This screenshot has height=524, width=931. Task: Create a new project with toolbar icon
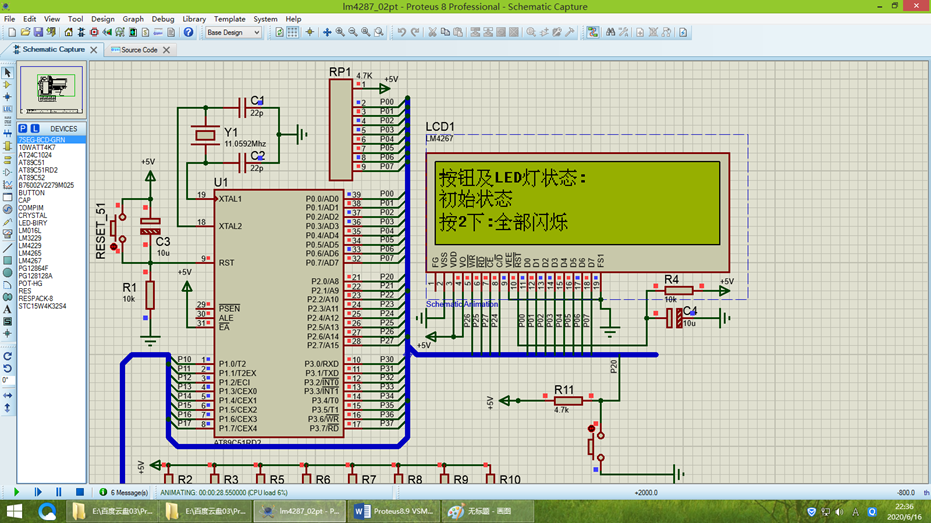click(x=12, y=32)
